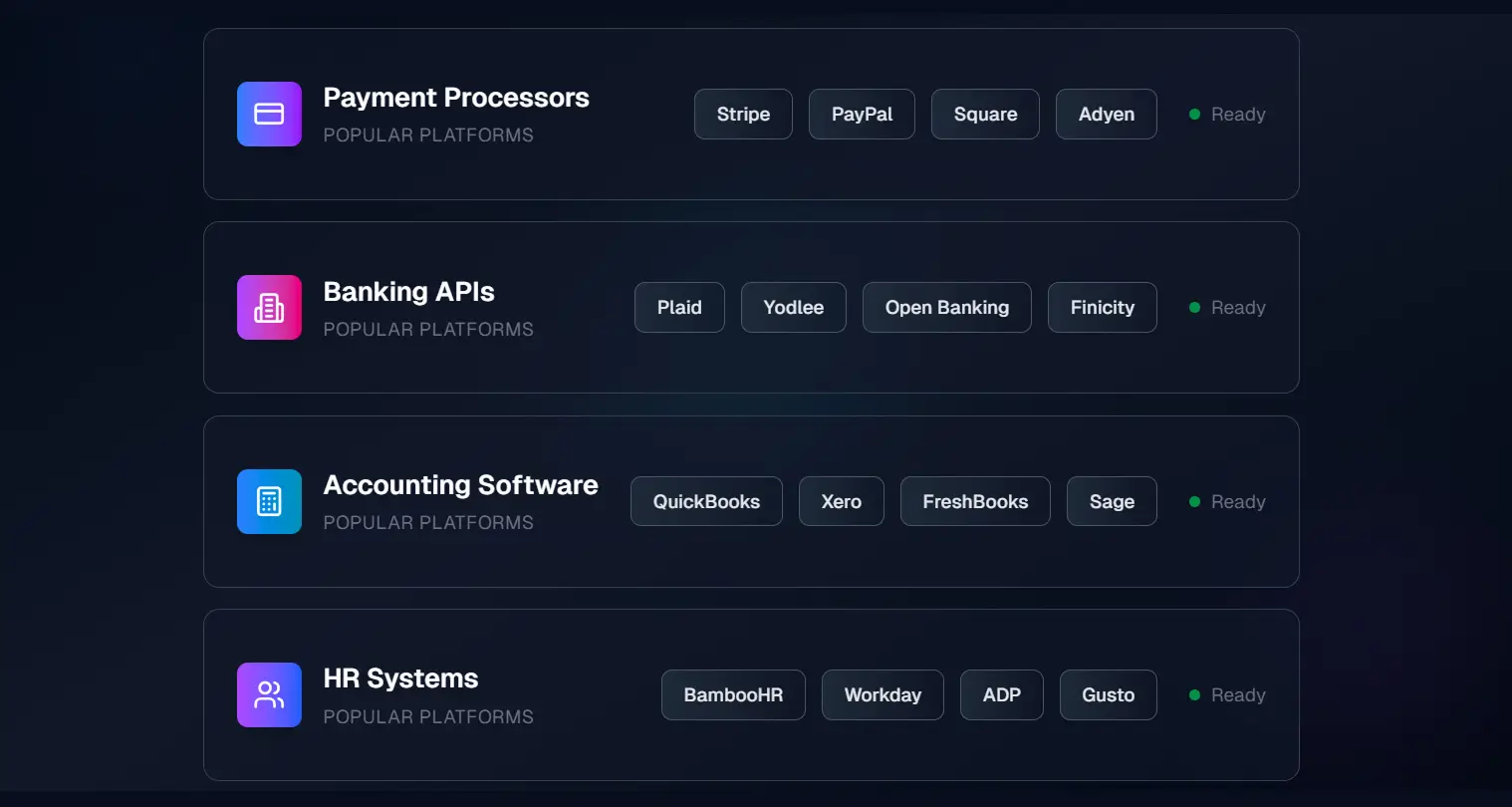Click Ready status text in HR Systems row
Viewport: 1512px width, 807px height.
click(x=1238, y=695)
